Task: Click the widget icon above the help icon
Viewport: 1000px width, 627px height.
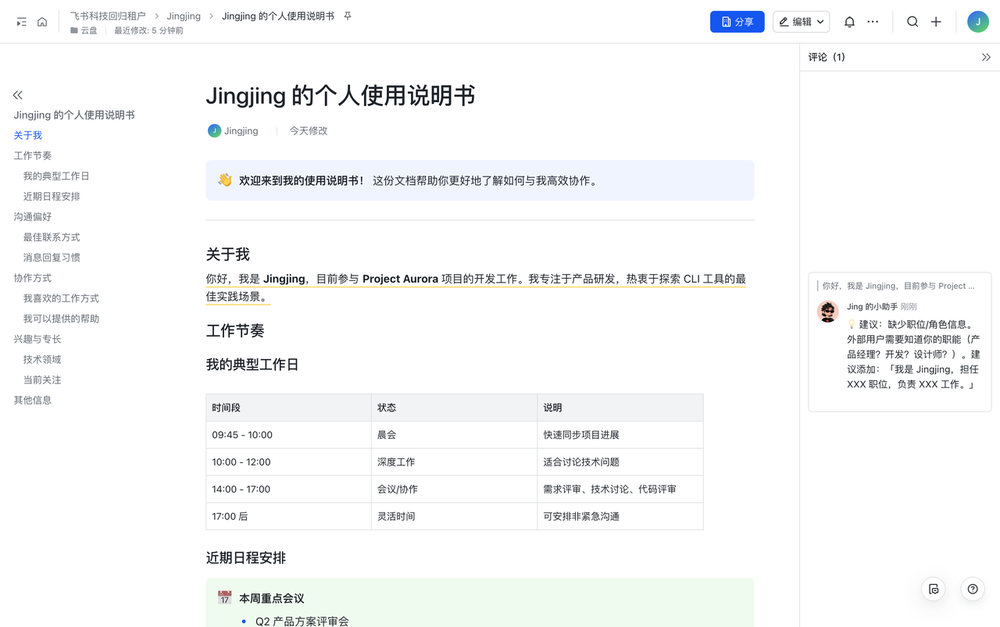Action: point(933,589)
